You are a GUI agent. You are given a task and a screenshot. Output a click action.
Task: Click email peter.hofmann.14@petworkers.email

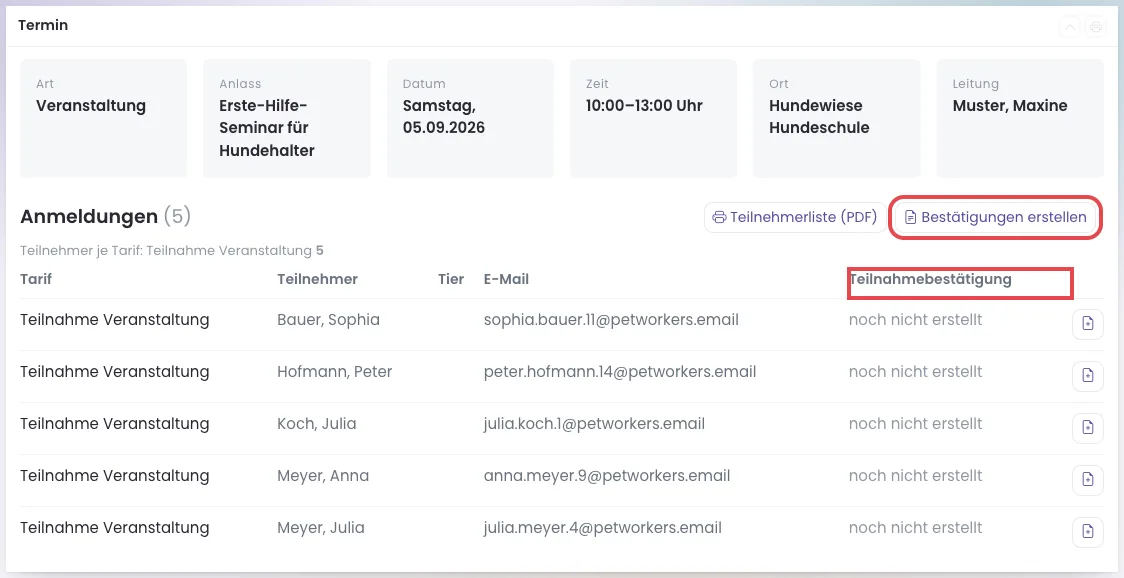tap(620, 372)
